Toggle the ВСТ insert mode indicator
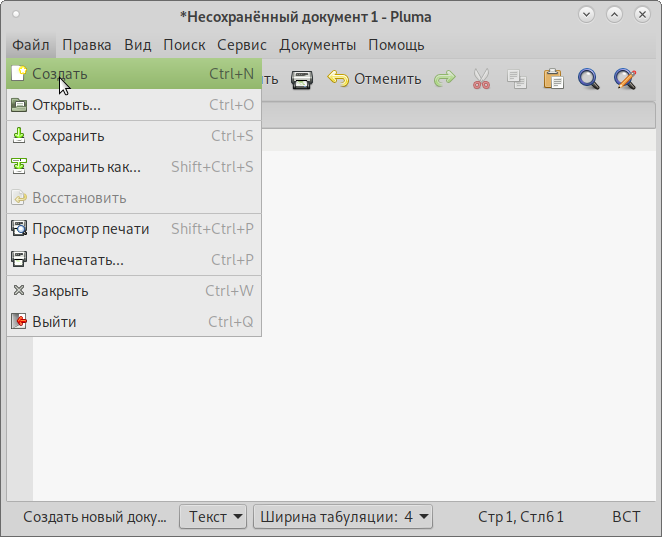The height and width of the screenshot is (537, 662). [626, 517]
